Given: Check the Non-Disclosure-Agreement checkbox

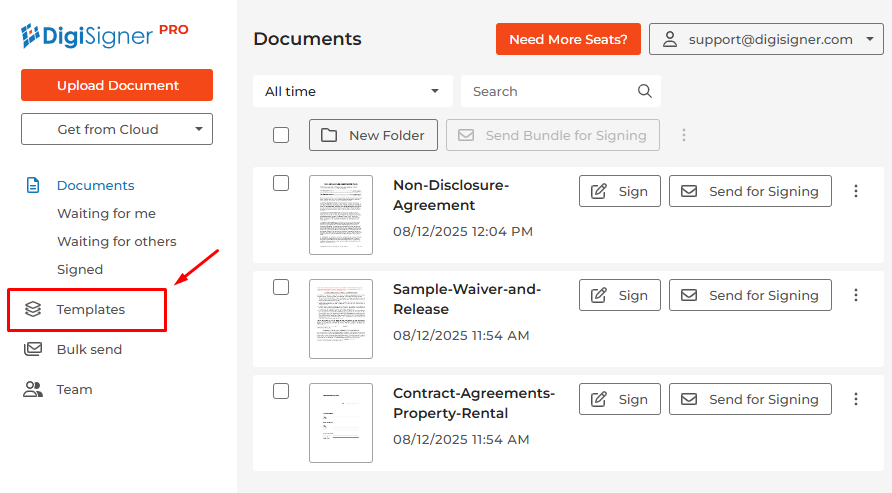Looking at the screenshot, I should point(281,183).
